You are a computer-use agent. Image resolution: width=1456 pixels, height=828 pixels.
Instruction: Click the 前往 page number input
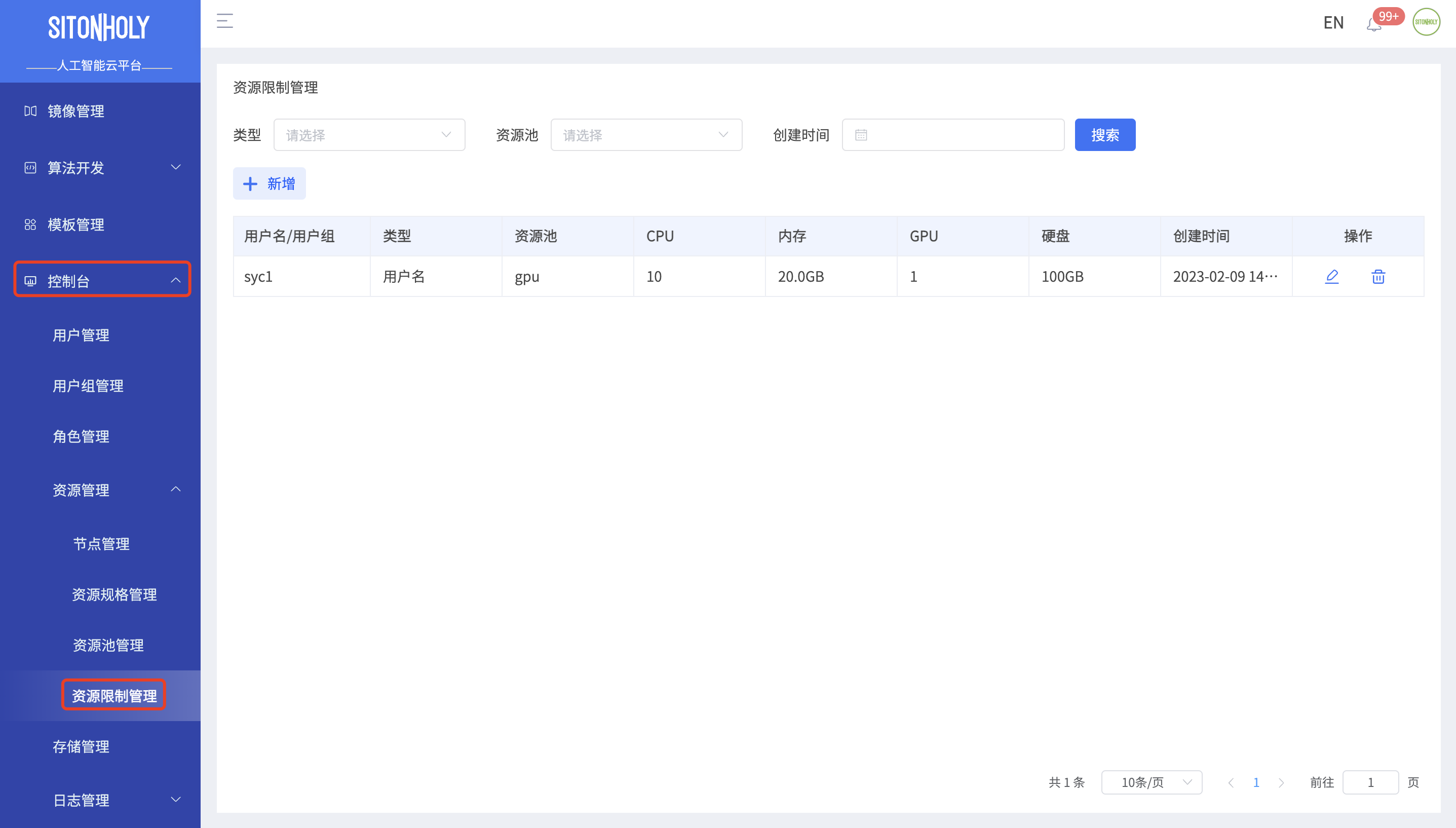1370,782
